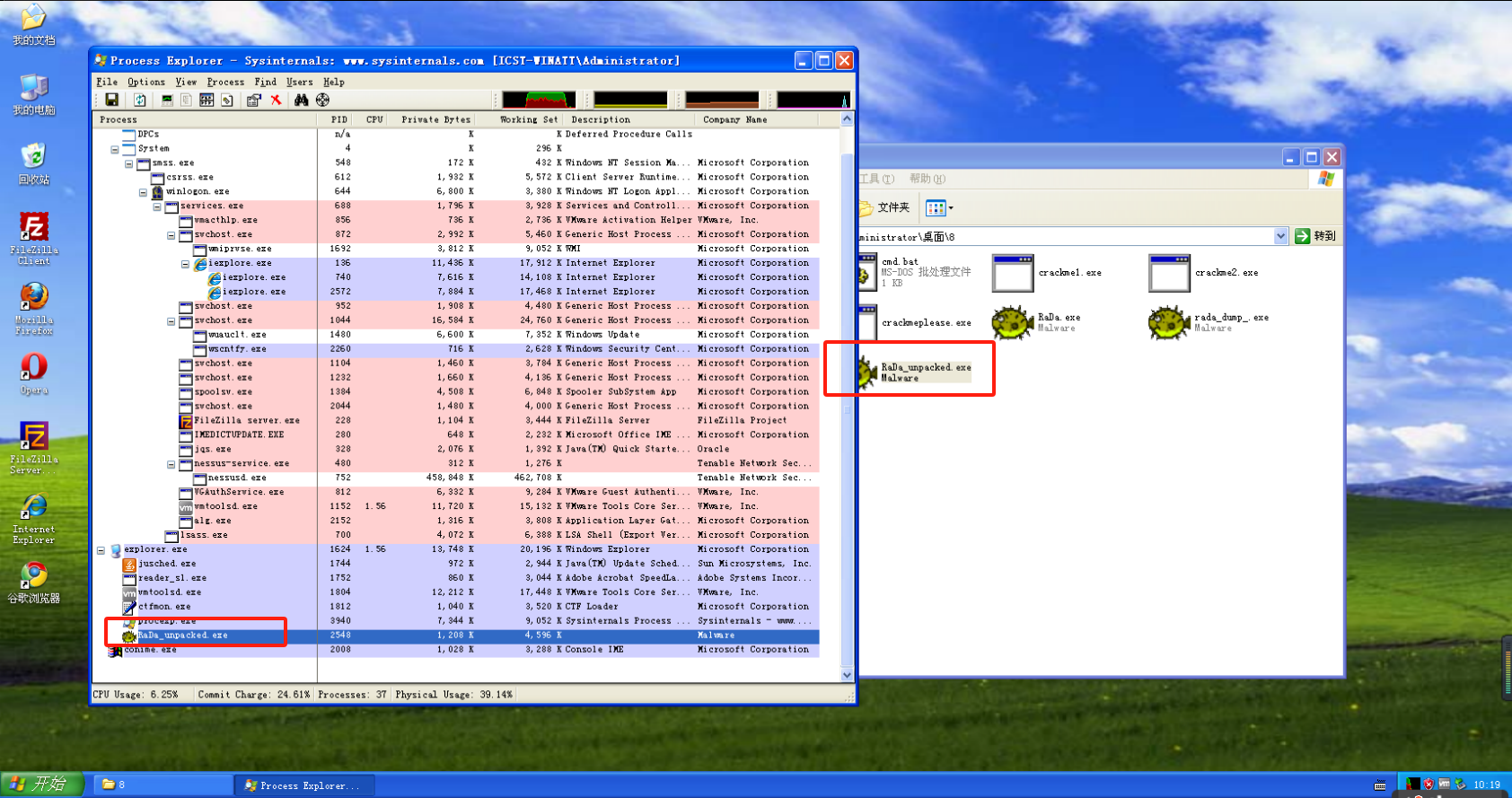Click the crackme1.exe icon in the folder window
The image size is (1512, 798).
point(1013,273)
